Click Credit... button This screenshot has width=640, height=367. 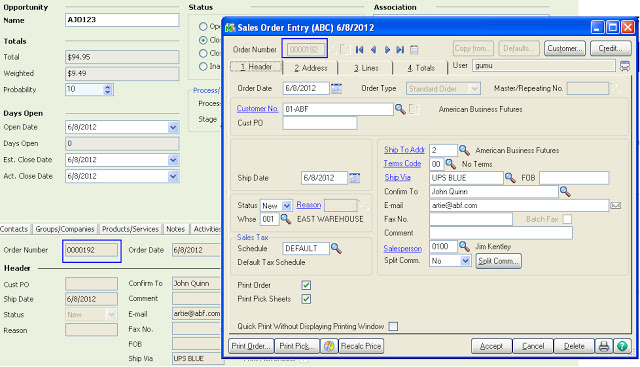[x=611, y=48]
